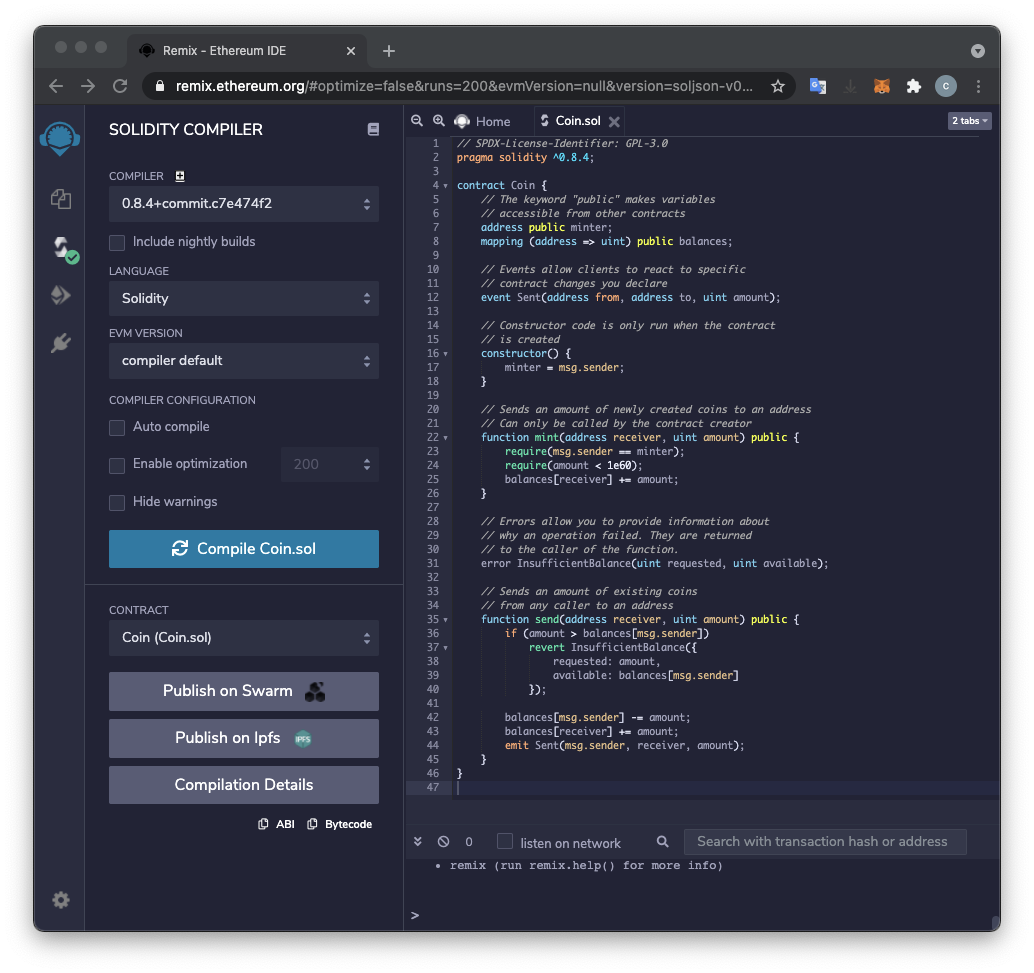
Task: Open the compiler version dropdown
Action: tap(243, 204)
